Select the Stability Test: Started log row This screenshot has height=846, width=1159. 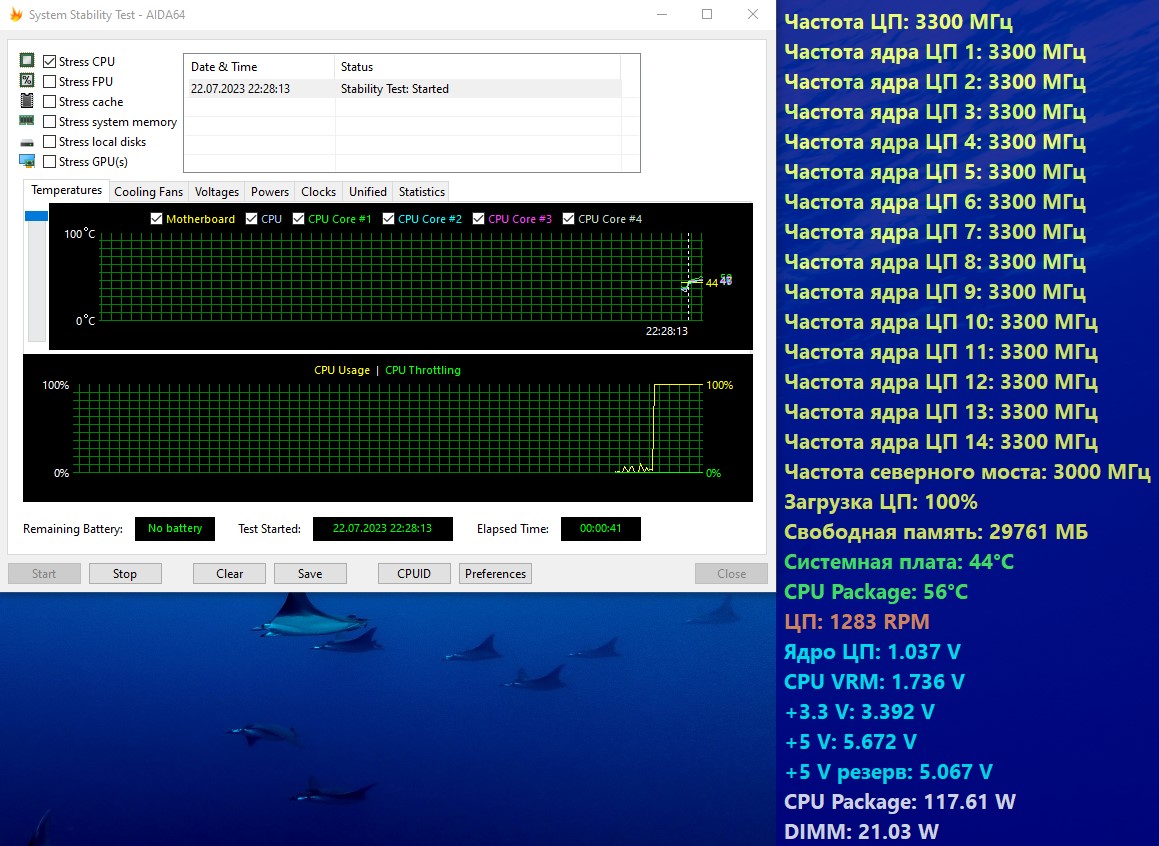404,89
